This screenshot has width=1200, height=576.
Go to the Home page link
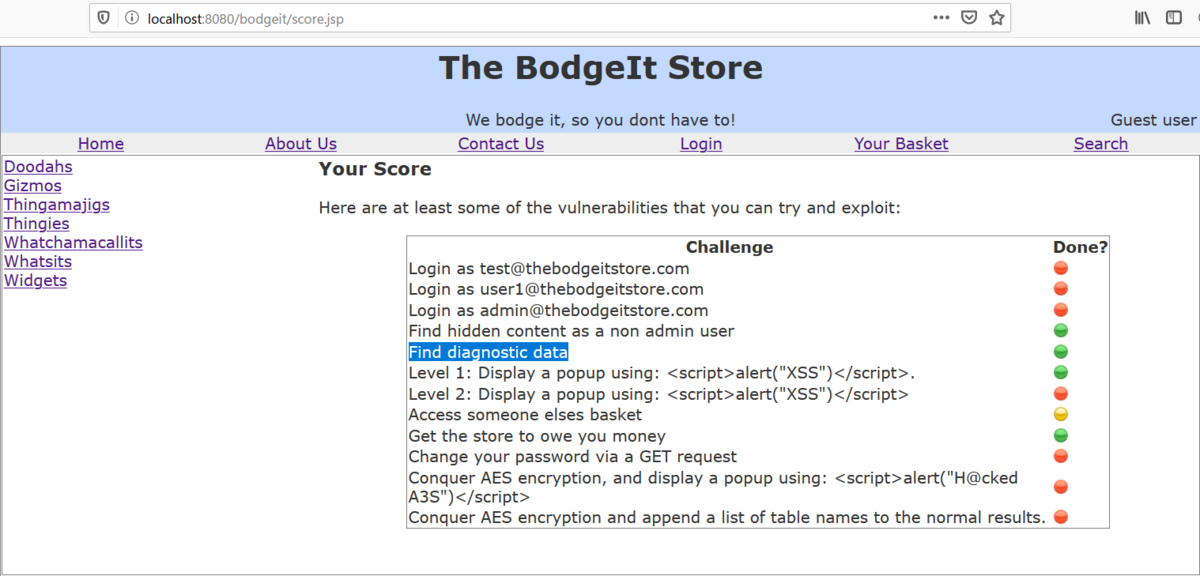[101, 144]
